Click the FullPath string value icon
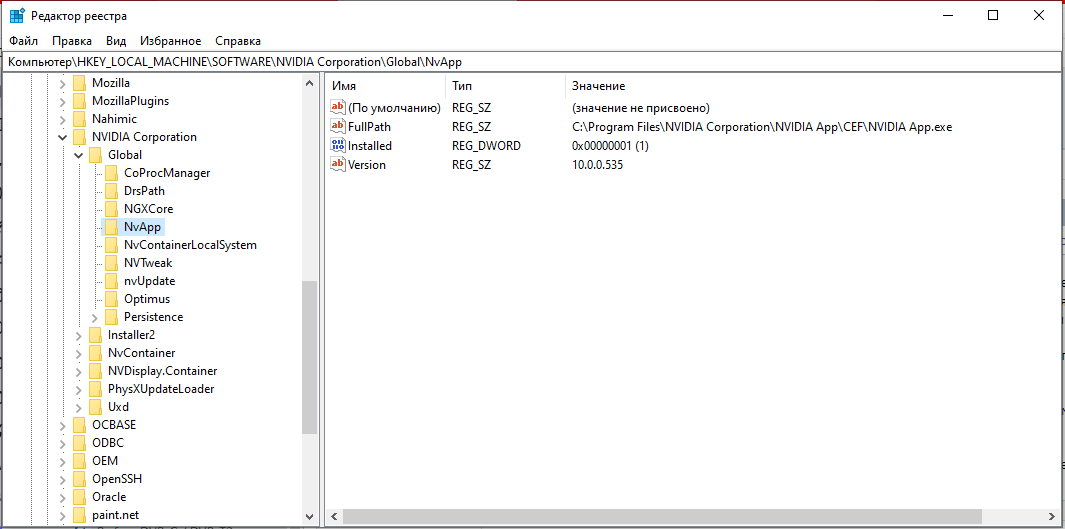 coord(338,126)
